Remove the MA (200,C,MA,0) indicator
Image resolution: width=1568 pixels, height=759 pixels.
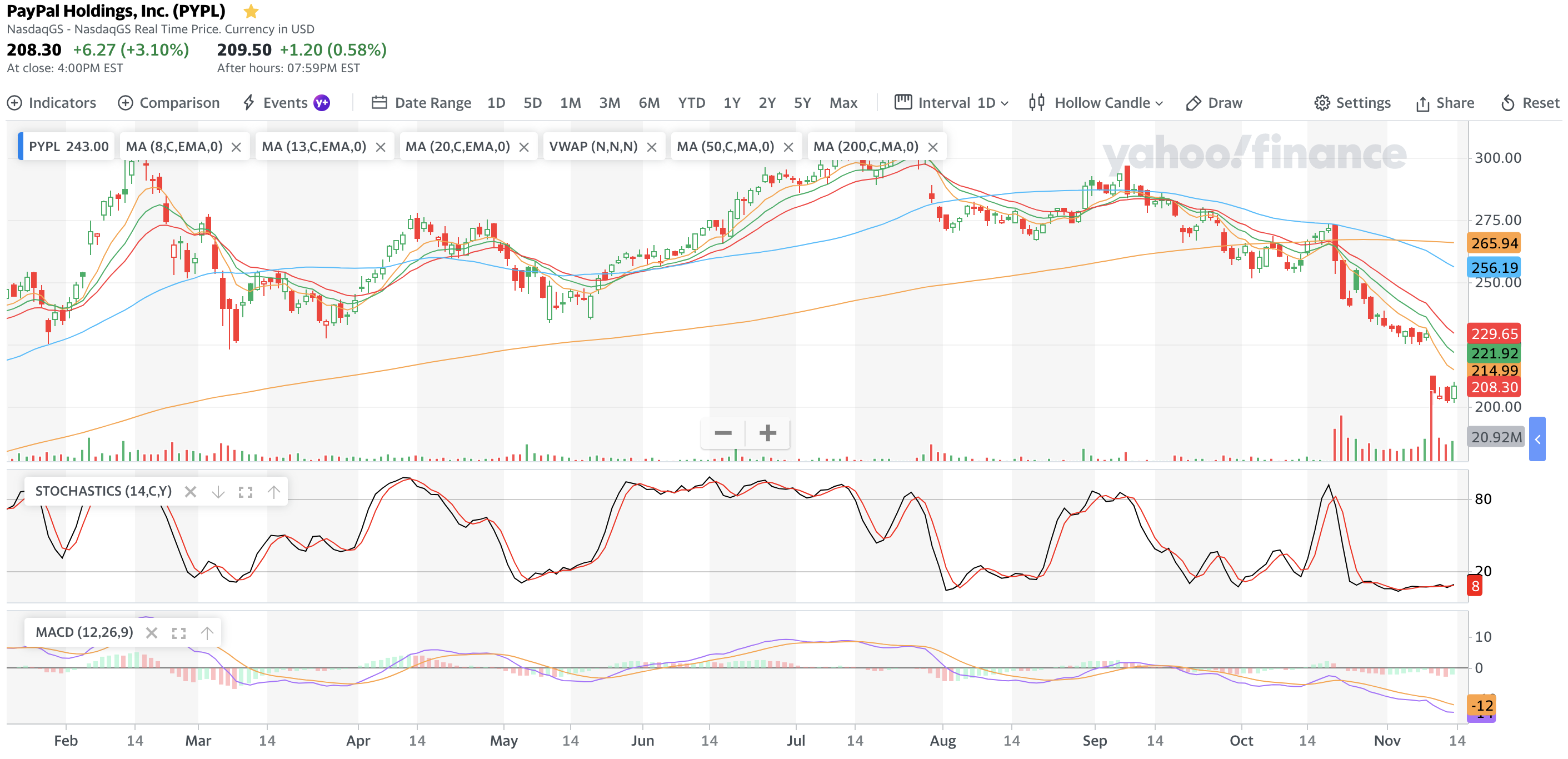[x=932, y=147]
